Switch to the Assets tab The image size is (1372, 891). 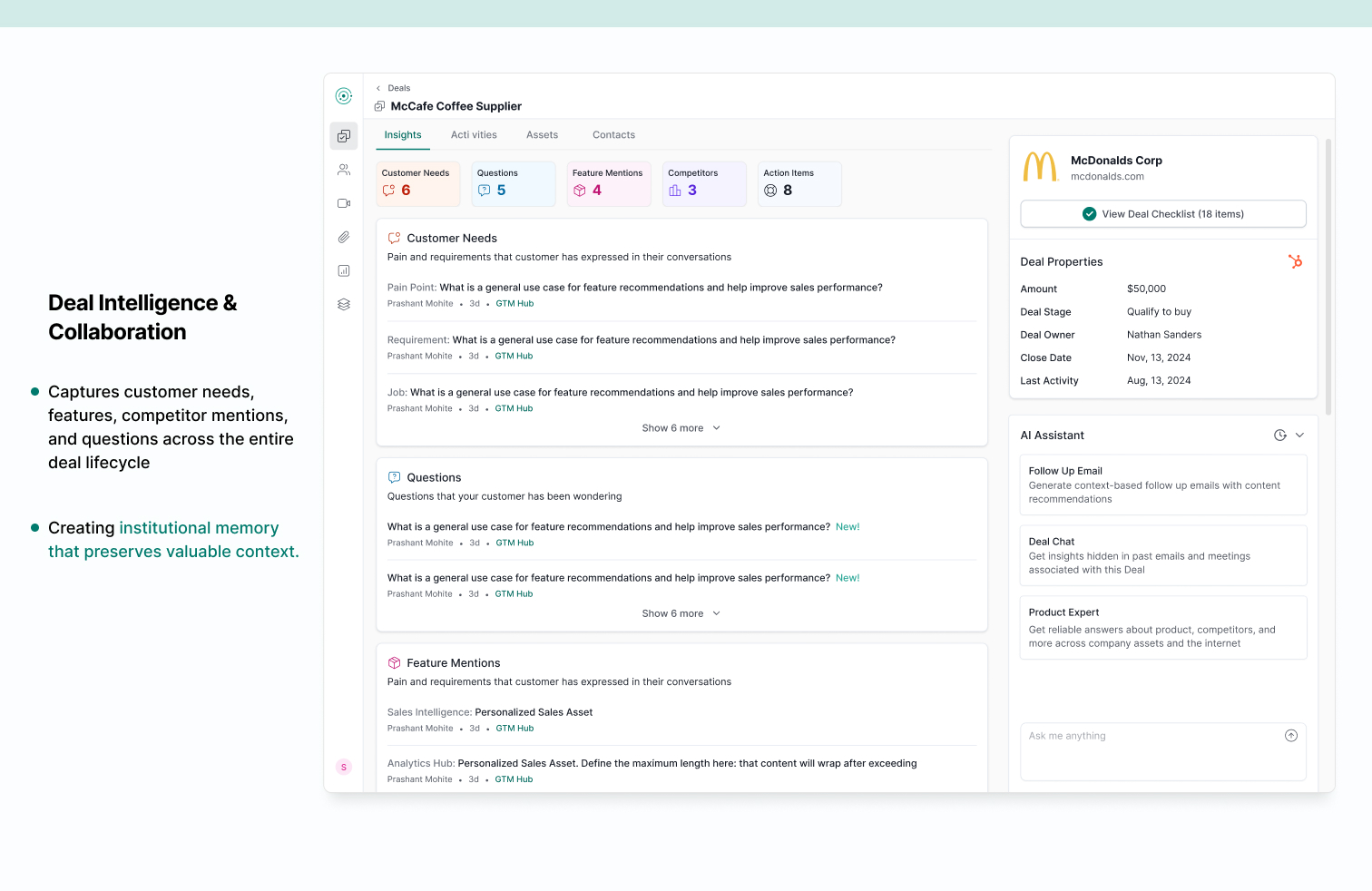pos(542,135)
